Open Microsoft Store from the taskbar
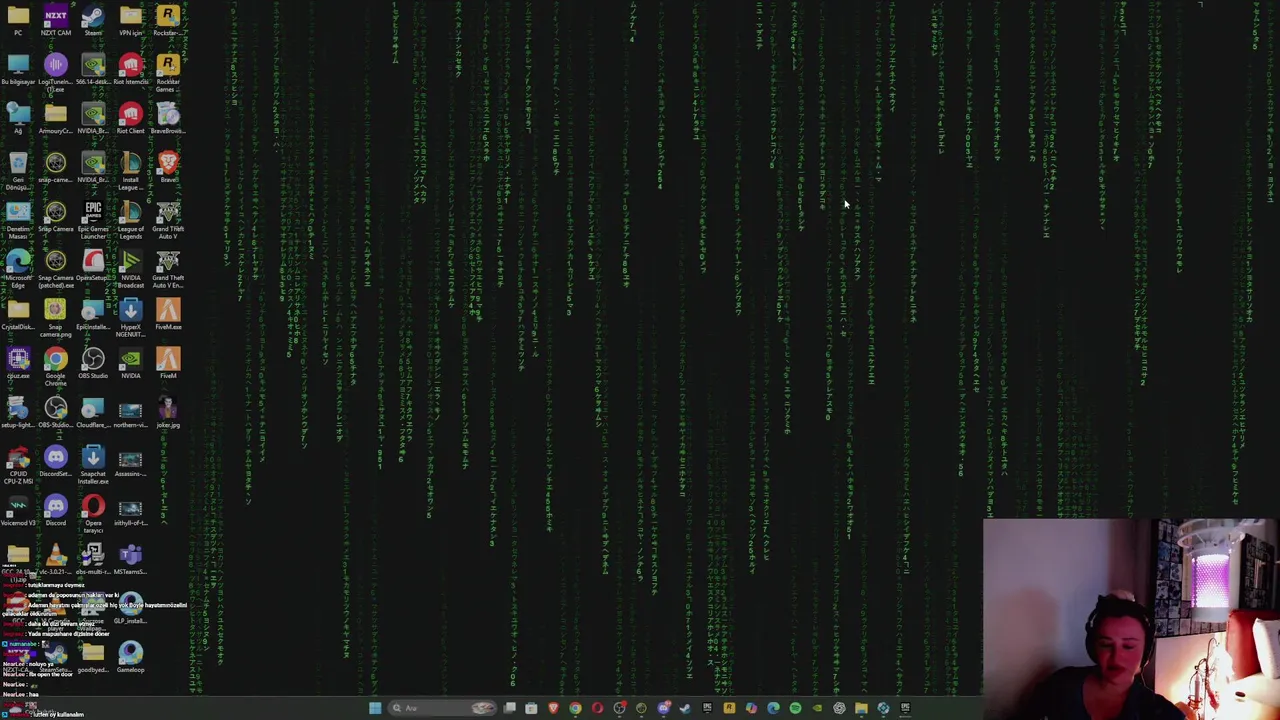 [531, 708]
